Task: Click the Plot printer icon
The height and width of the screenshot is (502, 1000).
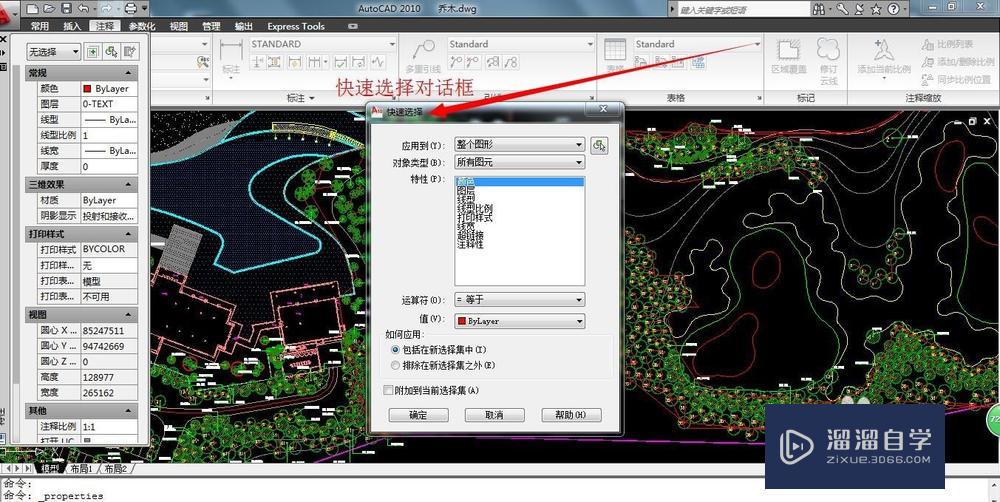Action: pos(131,8)
